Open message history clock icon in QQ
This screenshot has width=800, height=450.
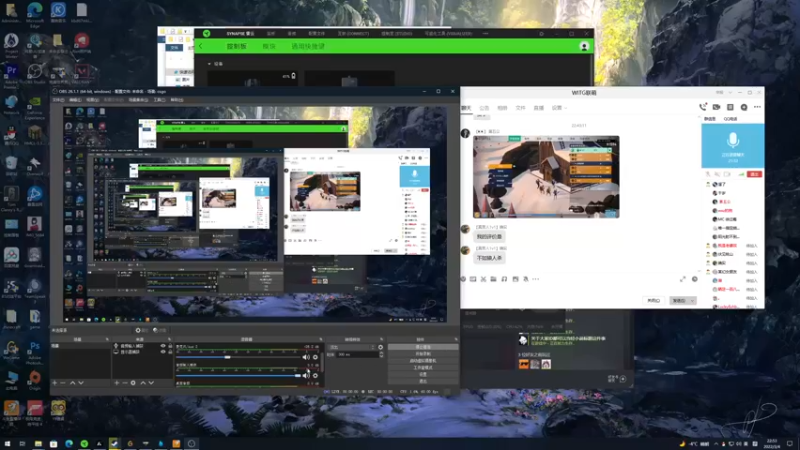point(694,279)
